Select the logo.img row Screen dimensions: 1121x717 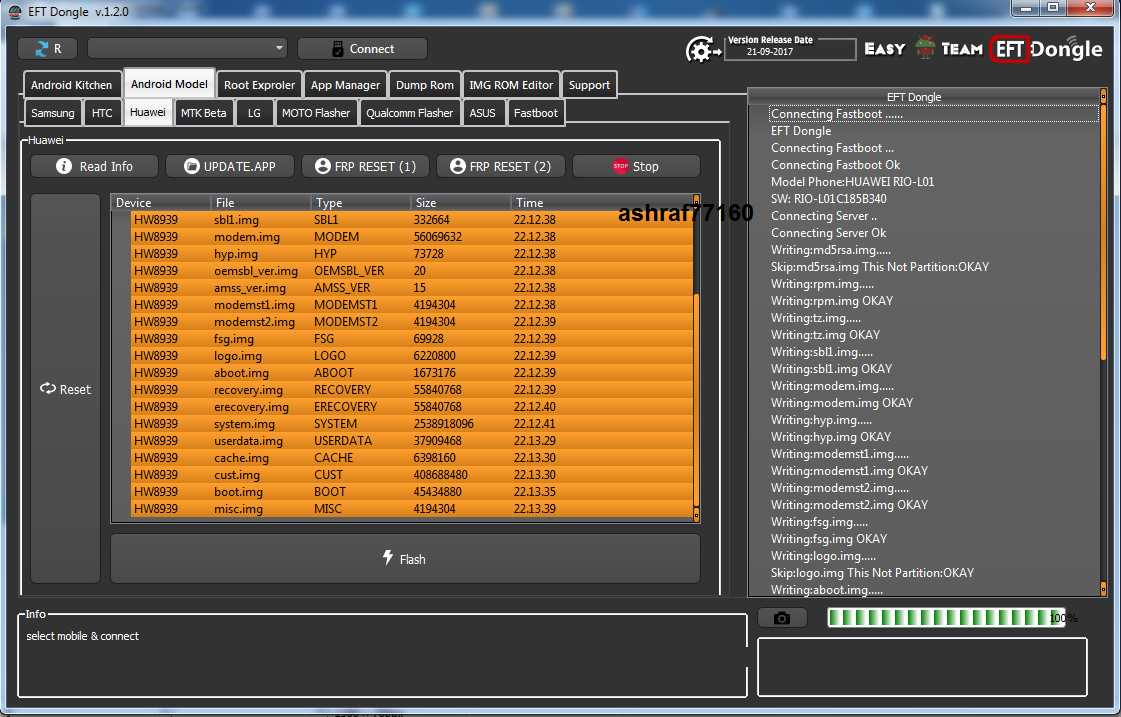[412, 356]
